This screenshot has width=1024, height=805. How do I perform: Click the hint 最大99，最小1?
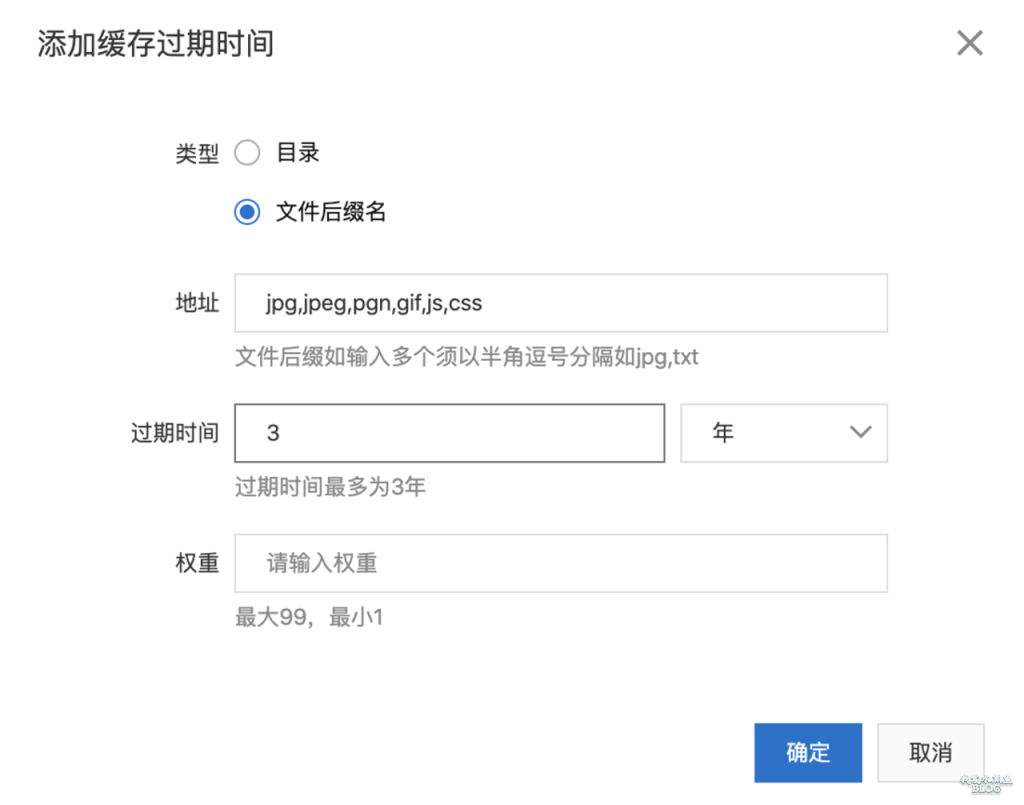pos(308,617)
